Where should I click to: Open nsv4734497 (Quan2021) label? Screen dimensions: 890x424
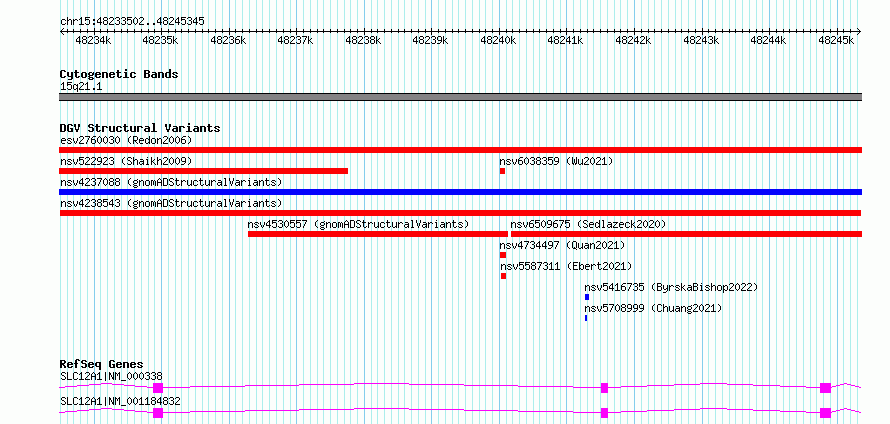[x=562, y=245]
